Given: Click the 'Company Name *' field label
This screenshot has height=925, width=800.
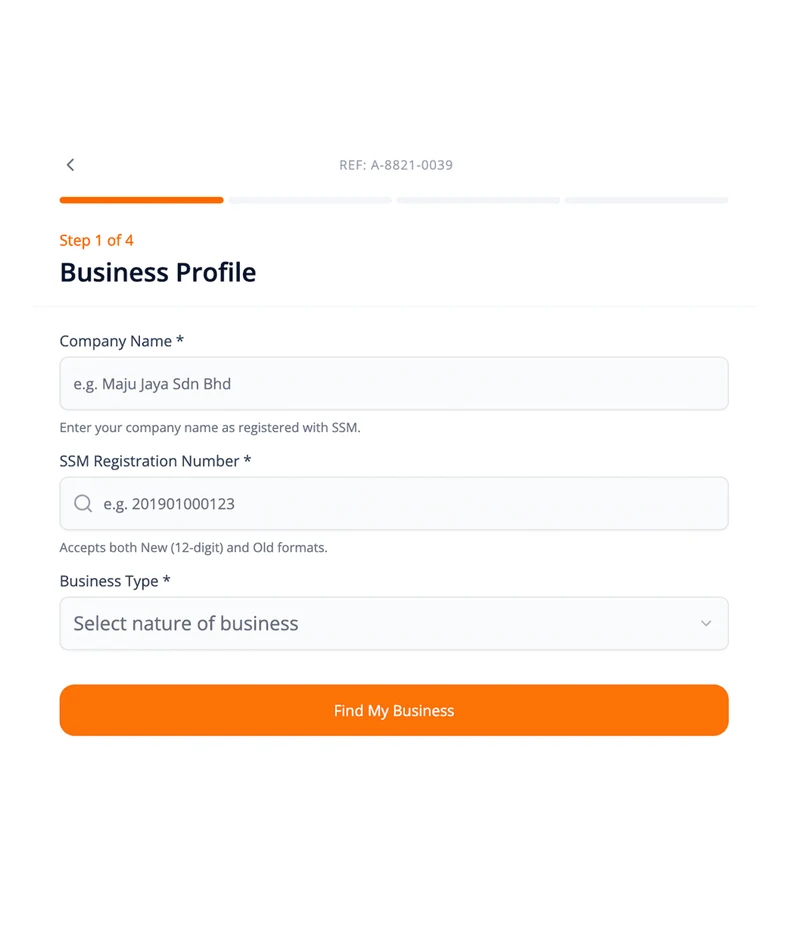Looking at the screenshot, I should pos(120,341).
